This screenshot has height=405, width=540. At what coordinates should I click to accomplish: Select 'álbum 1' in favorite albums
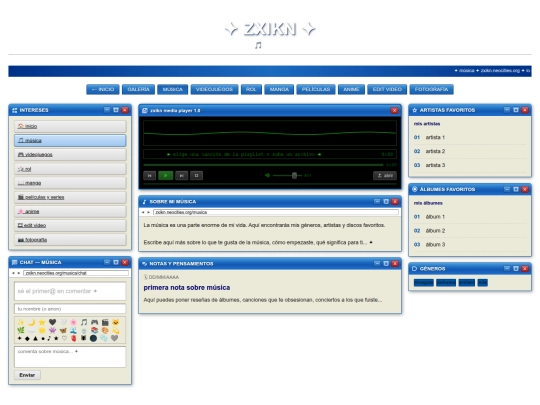pos(470,217)
